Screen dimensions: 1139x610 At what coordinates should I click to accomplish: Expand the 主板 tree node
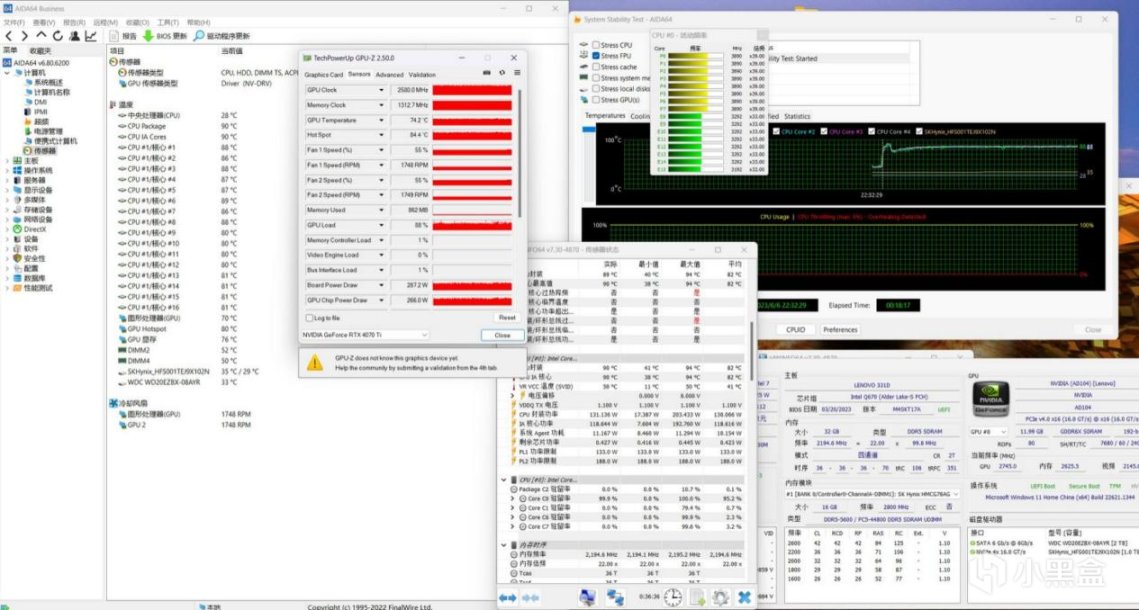[x=7, y=160]
